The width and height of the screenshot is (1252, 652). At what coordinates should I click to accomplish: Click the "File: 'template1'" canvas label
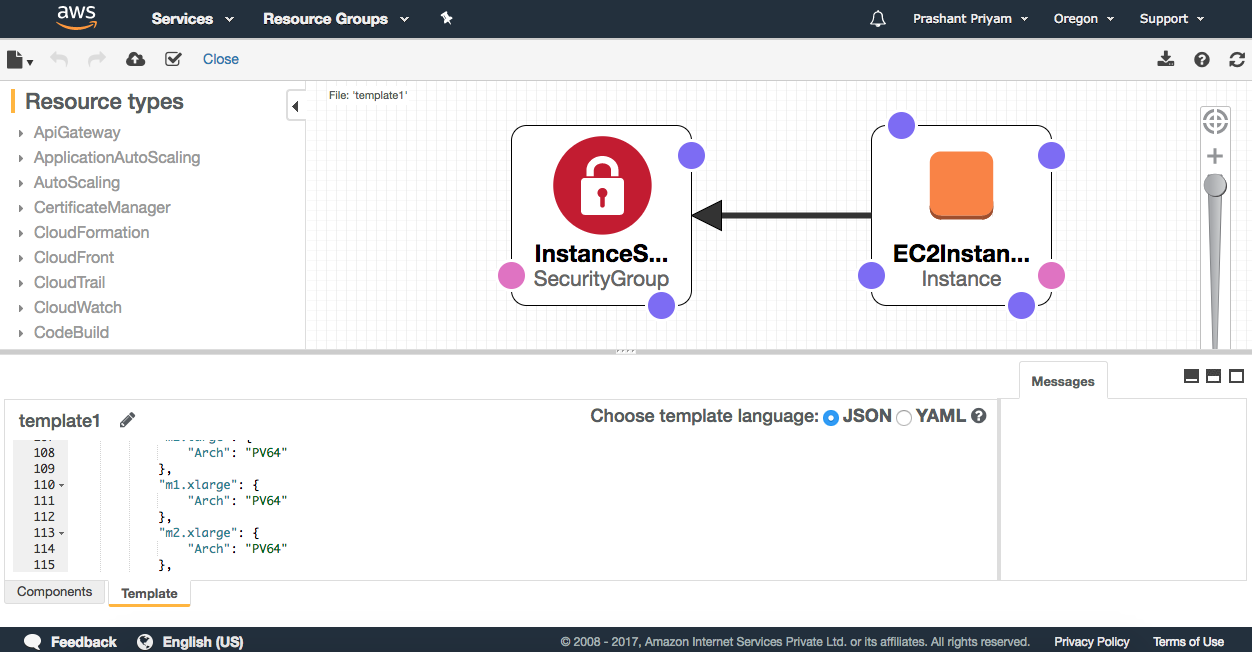tap(368, 95)
